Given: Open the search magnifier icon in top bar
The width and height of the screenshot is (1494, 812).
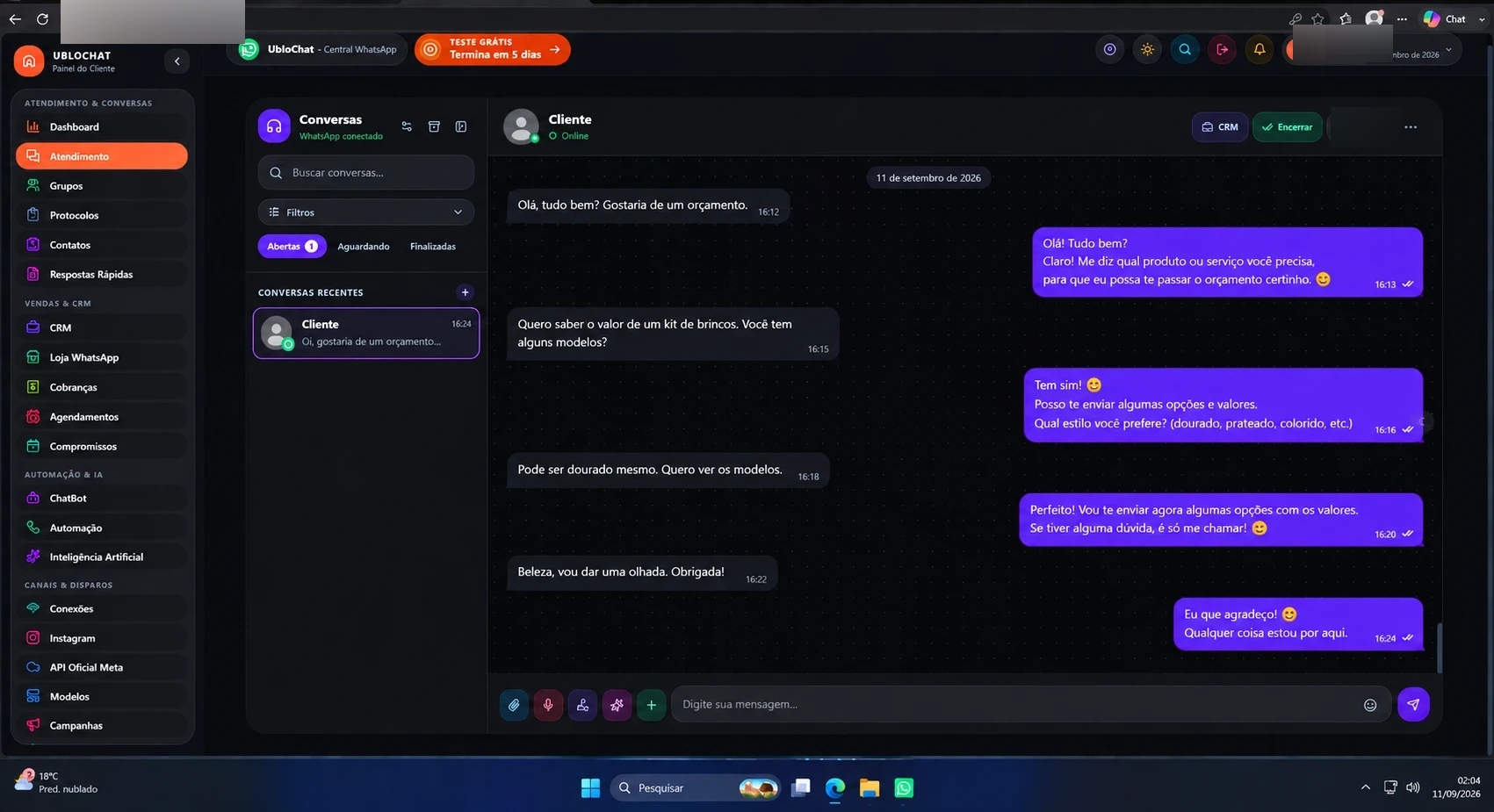Looking at the screenshot, I should pyautogui.click(x=1185, y=49).
